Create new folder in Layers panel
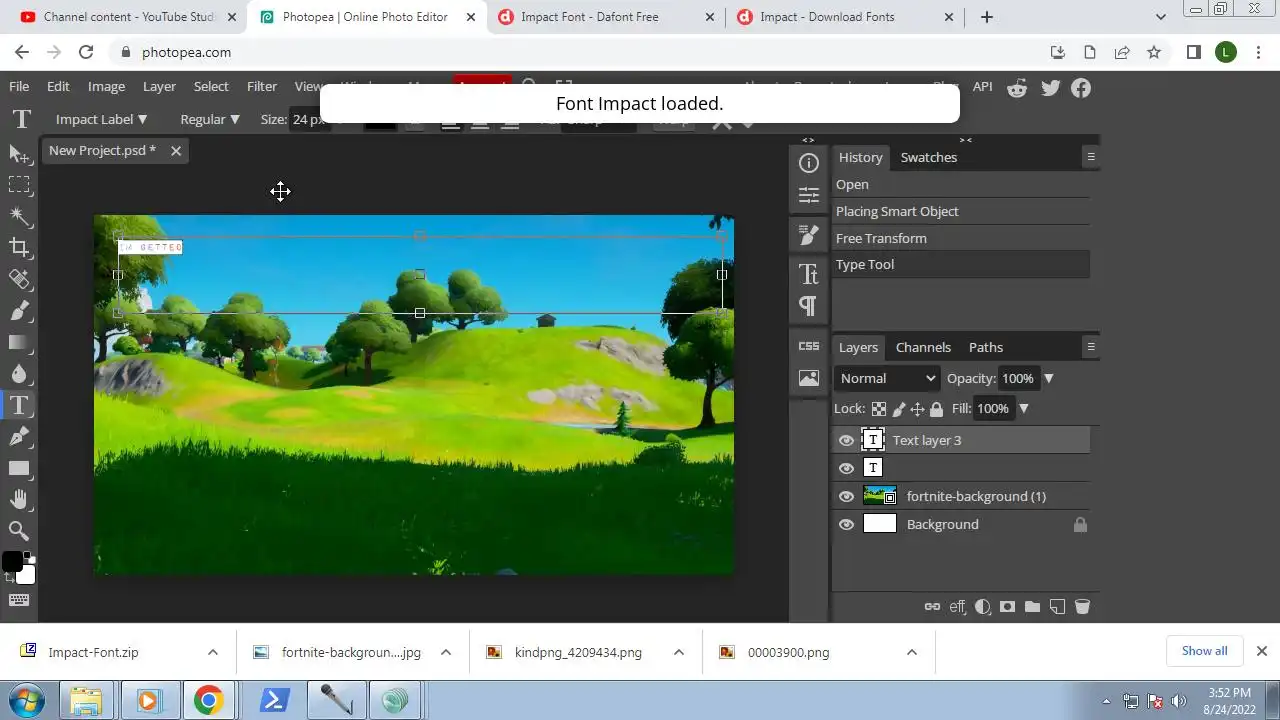 pos(1032,606)
